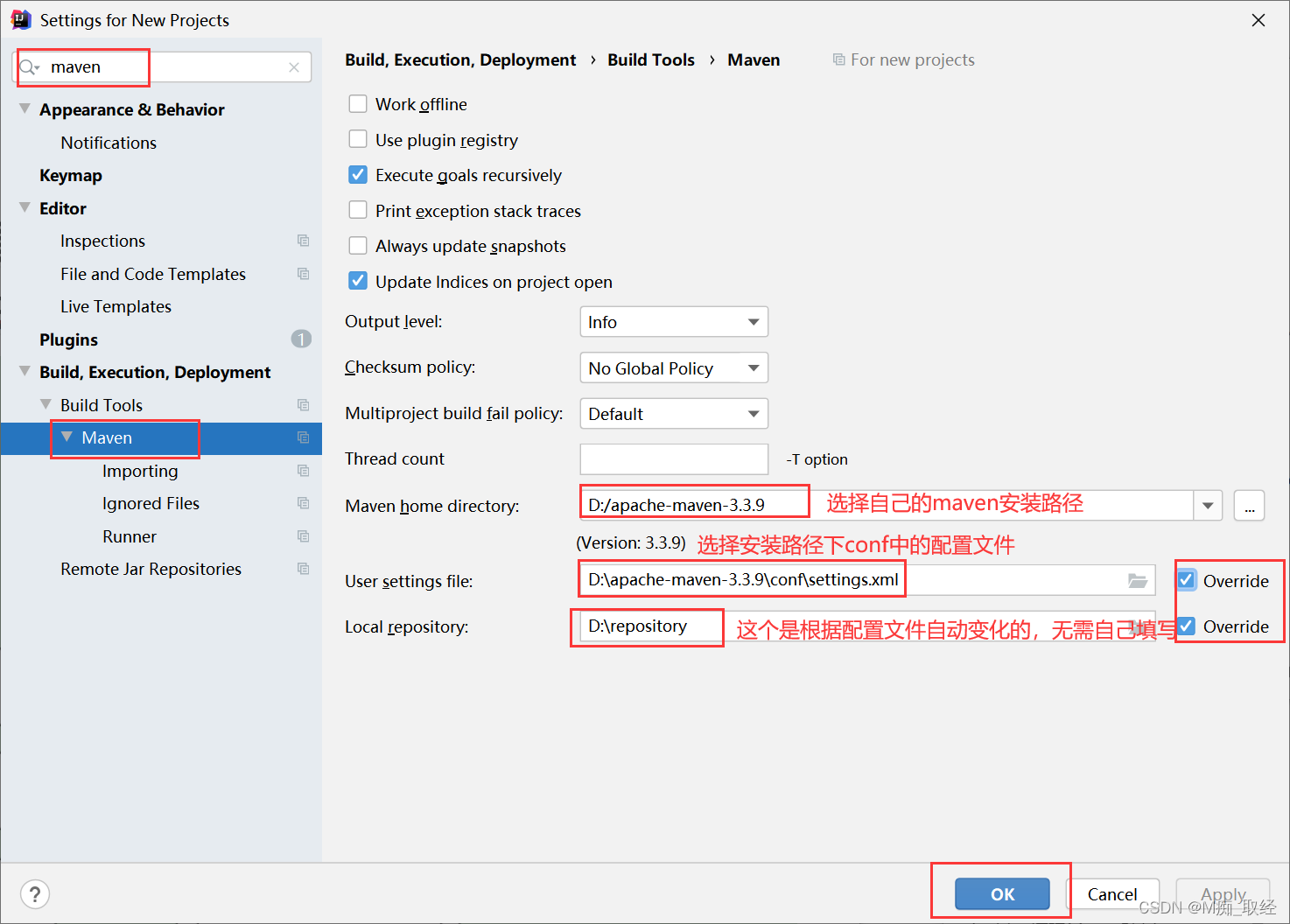Close the Settings for New Projects dialog
The image size is (1290, 924).
tap(1258, 20)
